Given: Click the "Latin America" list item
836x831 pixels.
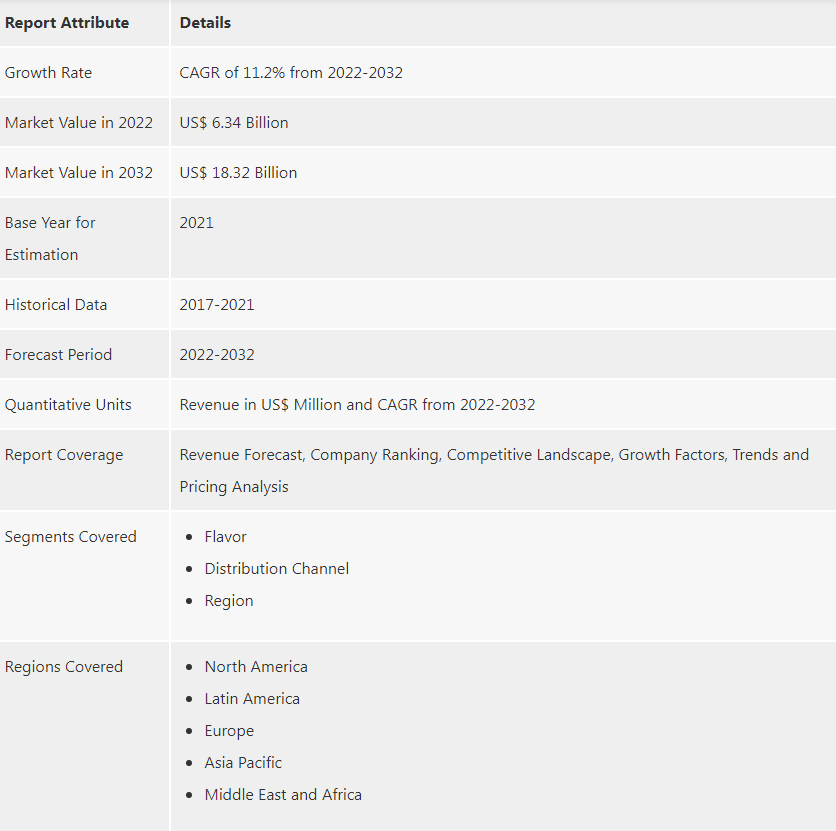Looking at the screenshot, I should pyautogui.click(x=252, y=698).
